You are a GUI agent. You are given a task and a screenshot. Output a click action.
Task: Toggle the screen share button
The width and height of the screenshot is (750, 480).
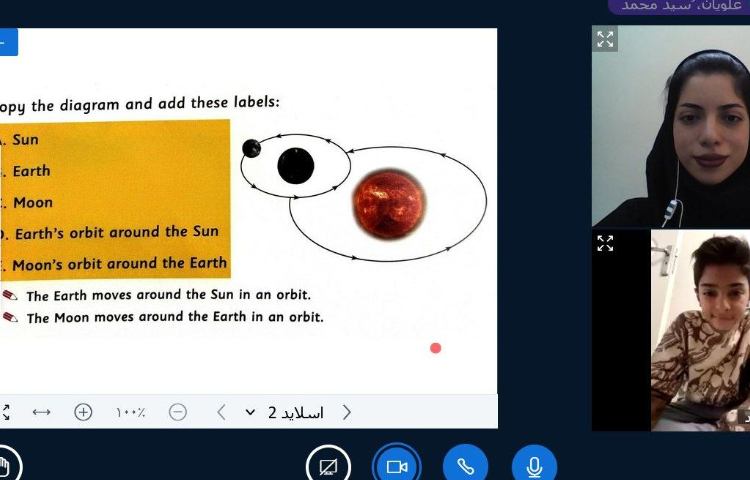[x=328, y=466]
